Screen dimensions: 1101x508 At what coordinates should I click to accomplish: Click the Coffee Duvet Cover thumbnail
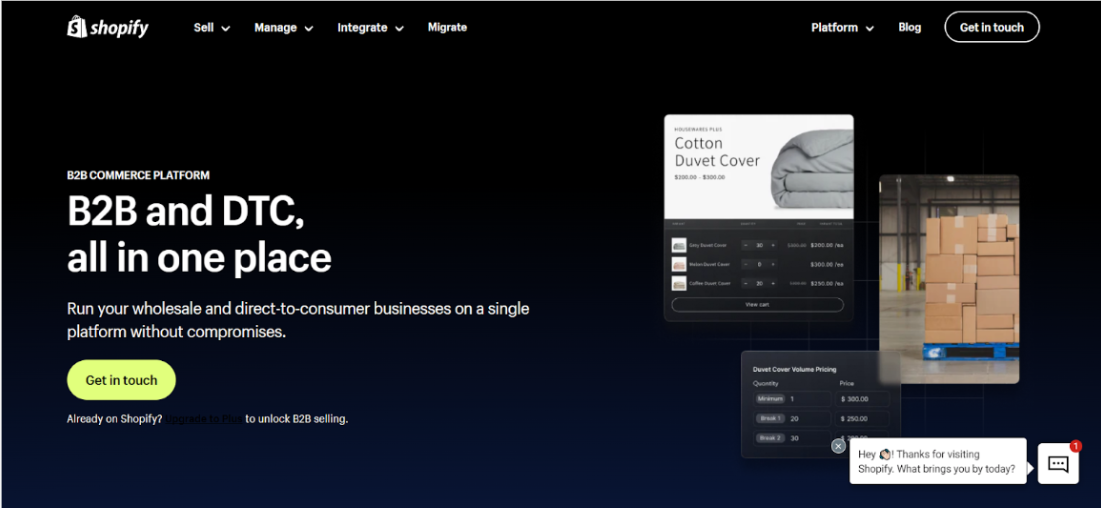coord(679,283)
